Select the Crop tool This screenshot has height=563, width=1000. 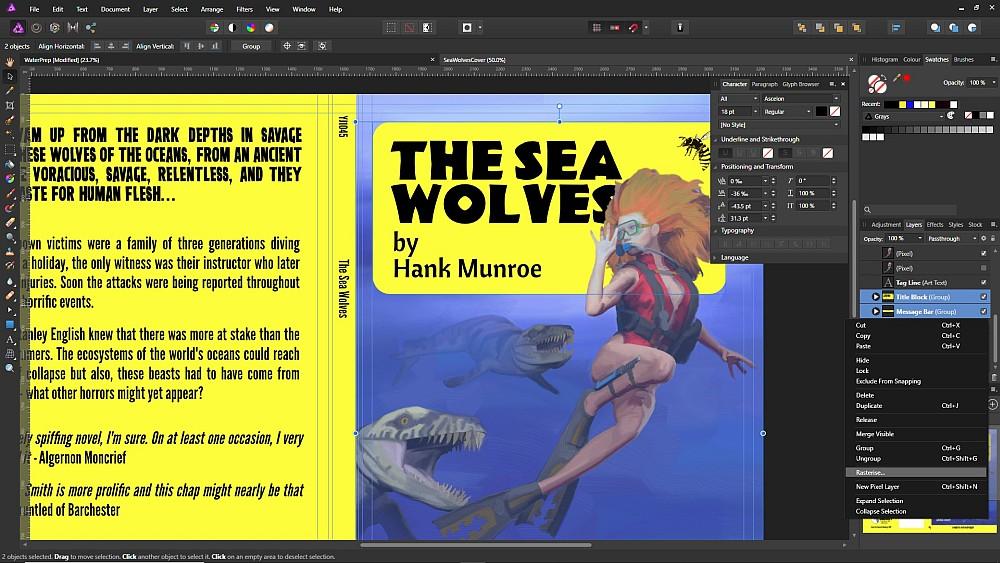coord(10,105)
